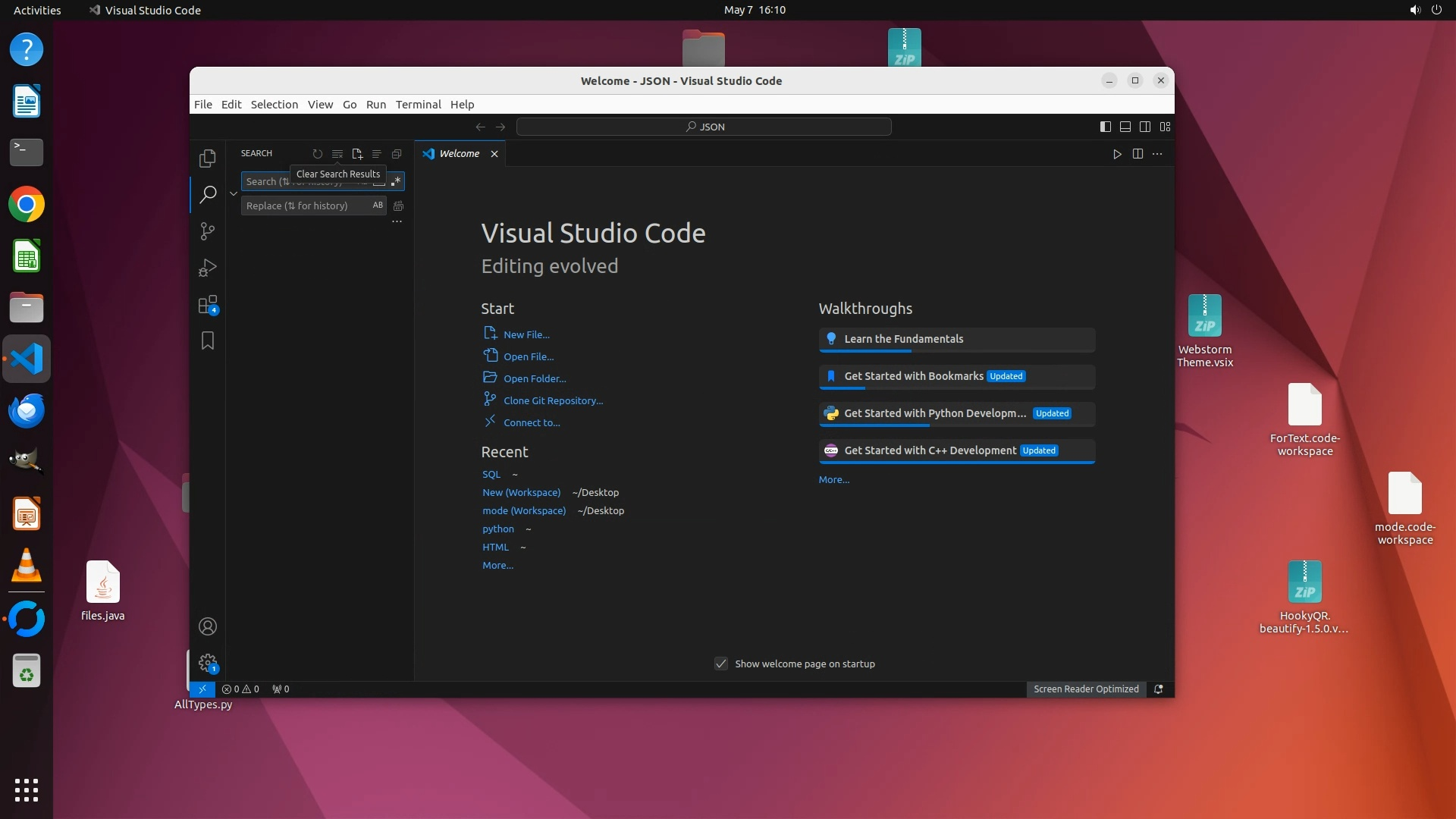Open Run and Debug view

point(207,268)
